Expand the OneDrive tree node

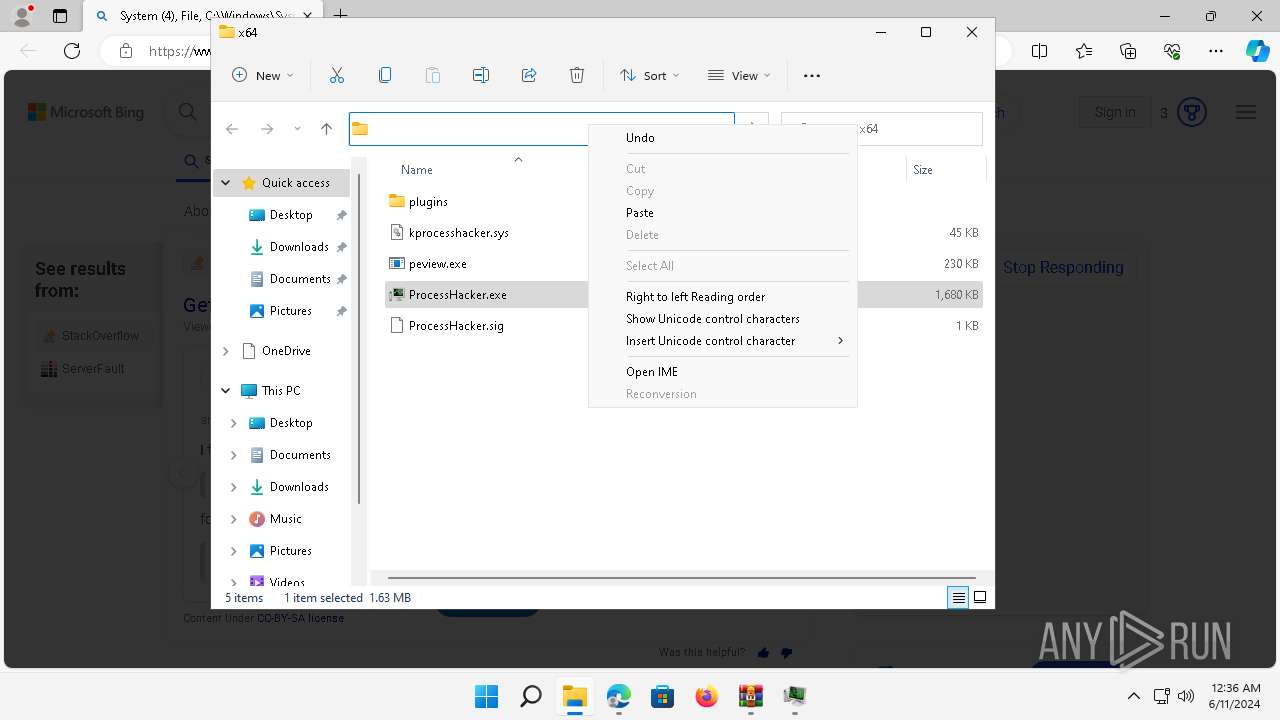coord(226,351)
